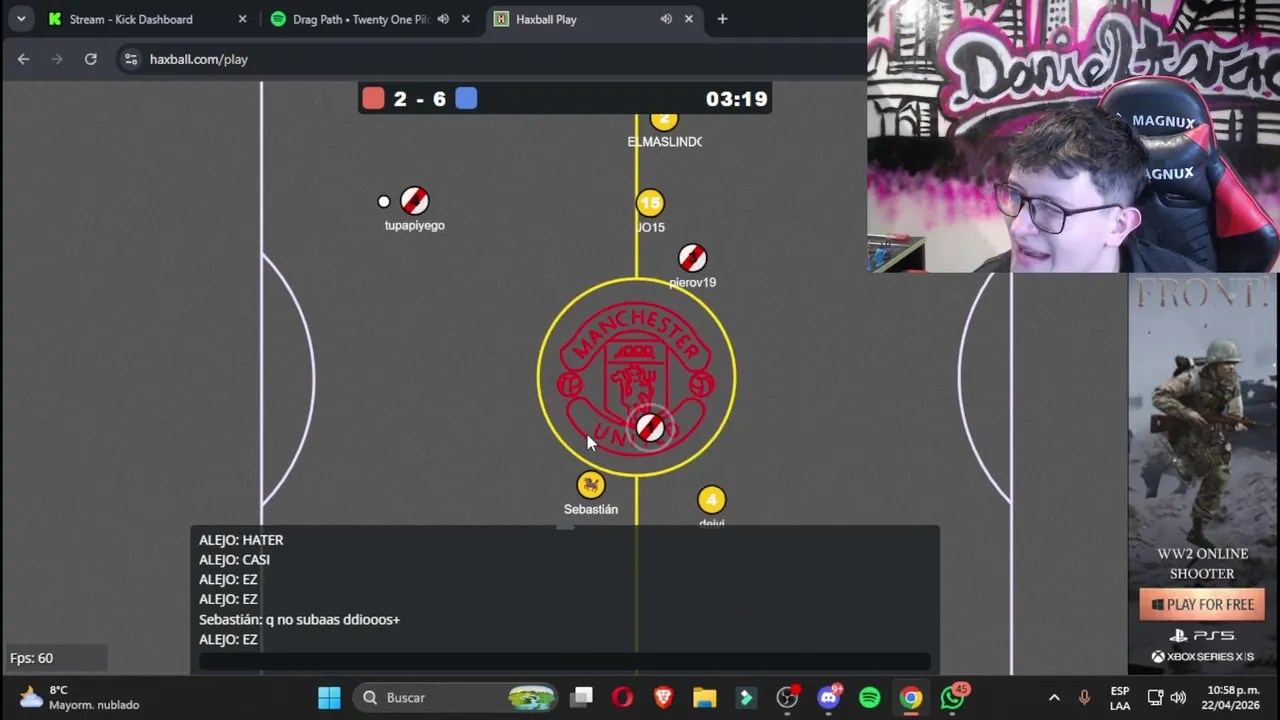Viewport: 1280px width, 720px height.
Task: Click chat message 'ALEJO: CASI'
Action: click(x=234, y=560)
